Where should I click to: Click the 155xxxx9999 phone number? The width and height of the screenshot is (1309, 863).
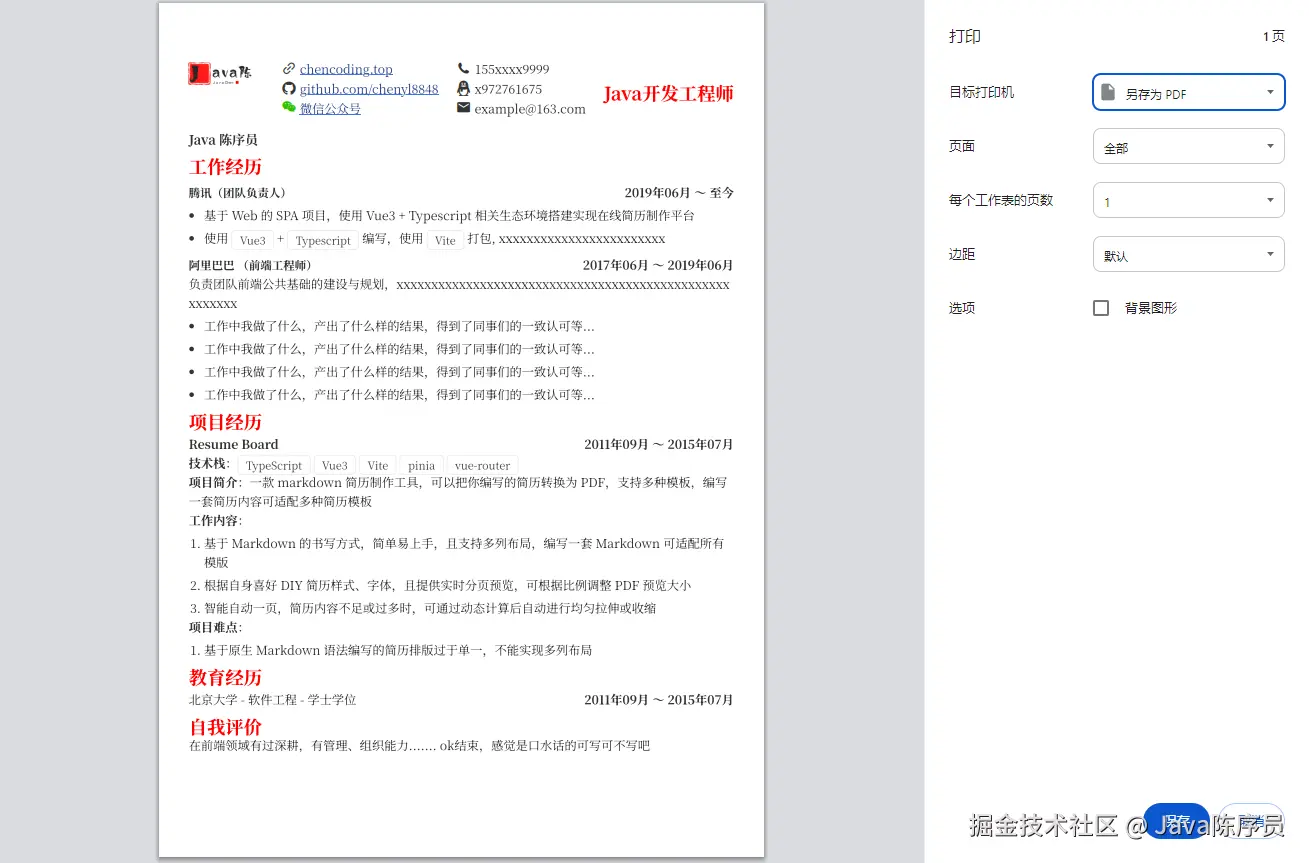click(x=512, y=69)
